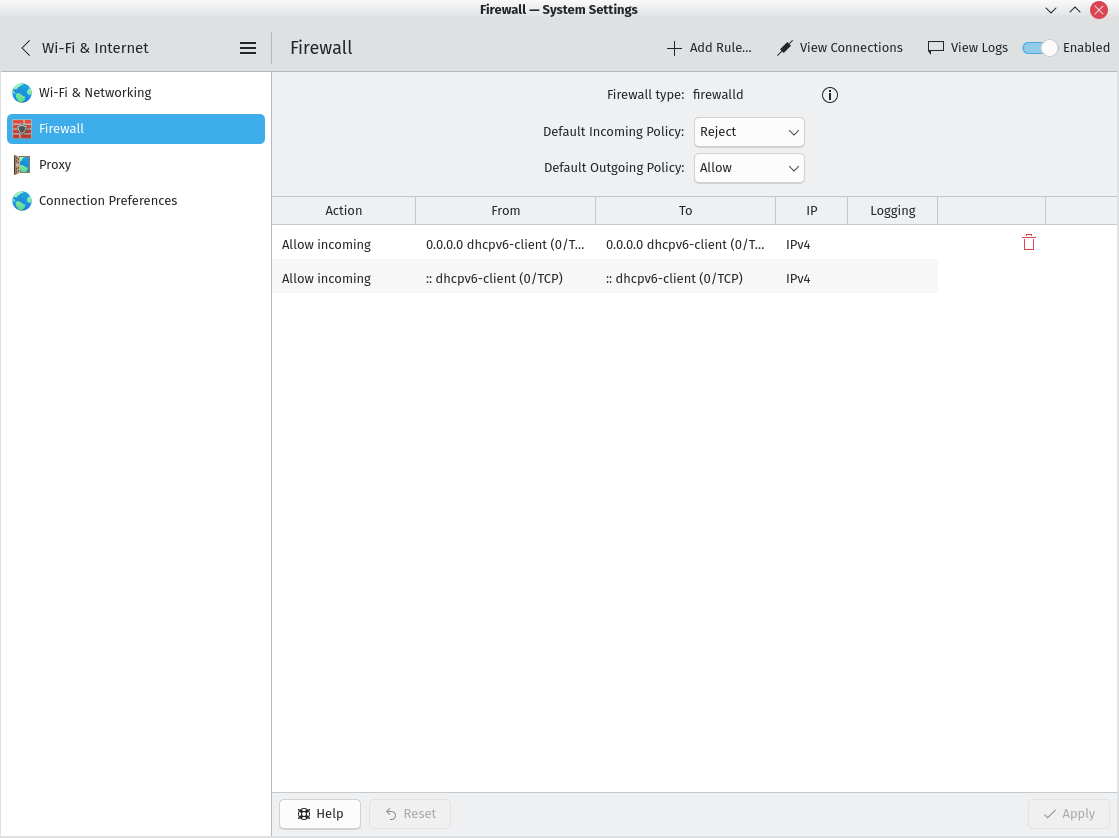
Task: Click the speech bubble icon beside View Logs
Action: point(935,48)
